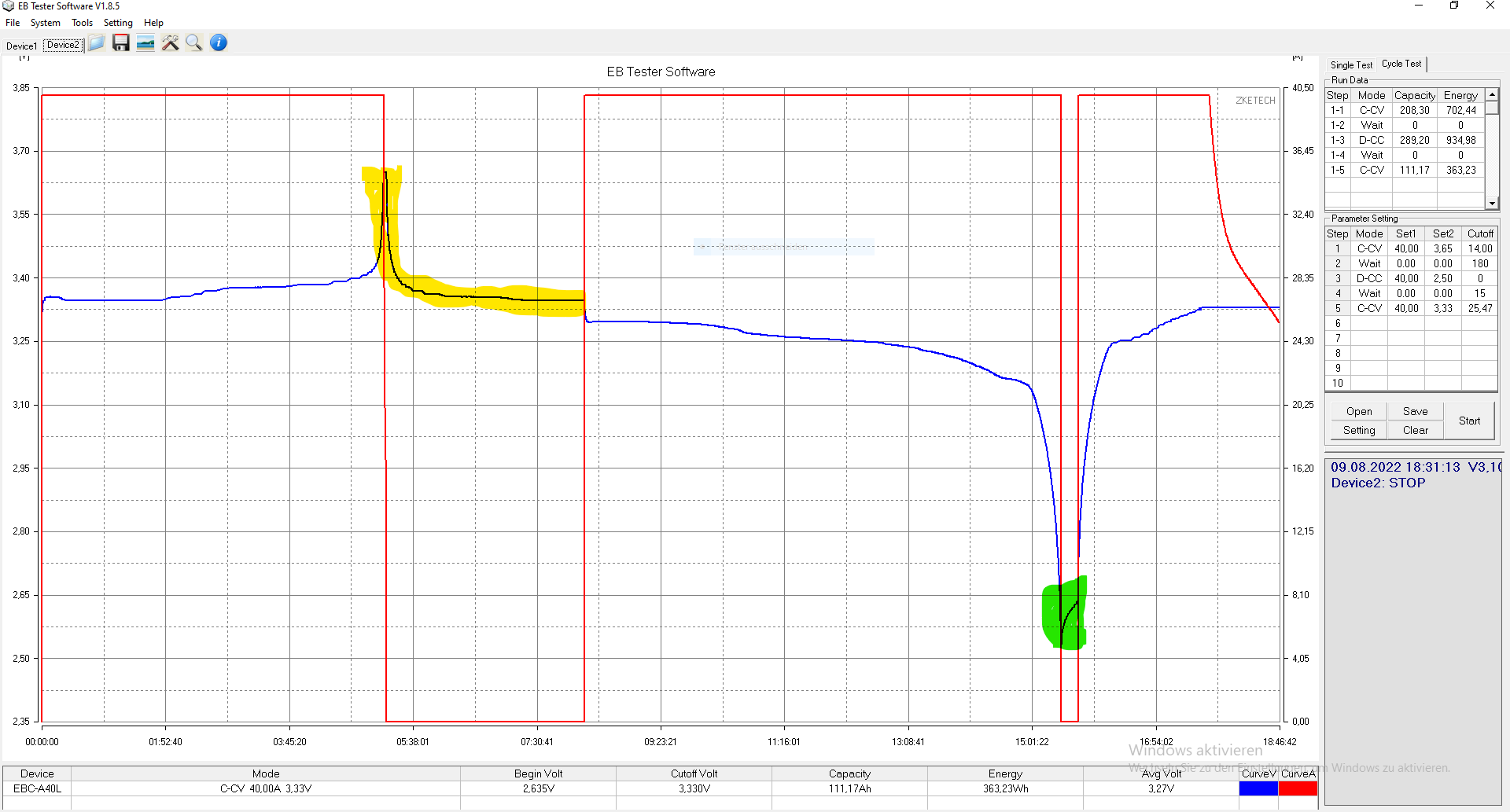Click the Open button in parameter panel
Image resolution: width=1510 pixels, height=812 pixels.
(x=1358, y=412)
